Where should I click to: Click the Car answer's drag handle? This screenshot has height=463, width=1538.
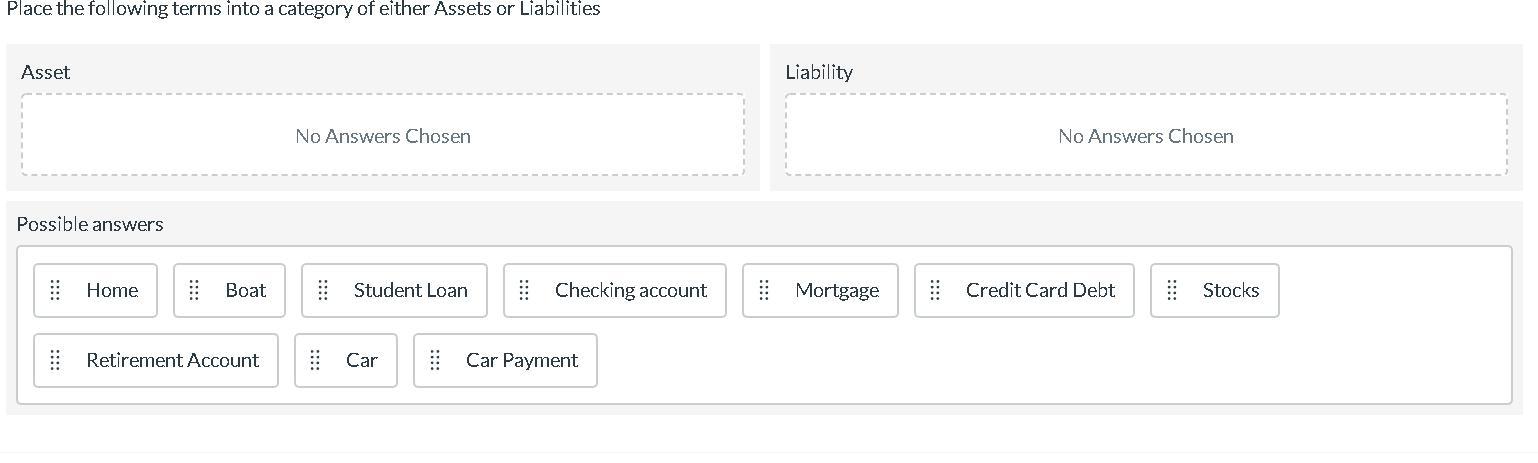(x=316, y=360)
